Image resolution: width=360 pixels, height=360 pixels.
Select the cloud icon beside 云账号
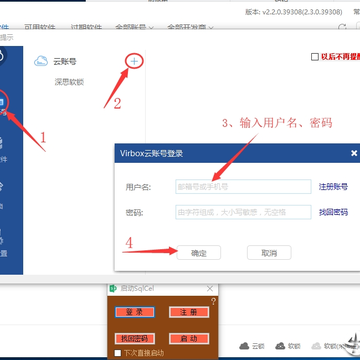[41, 61]
